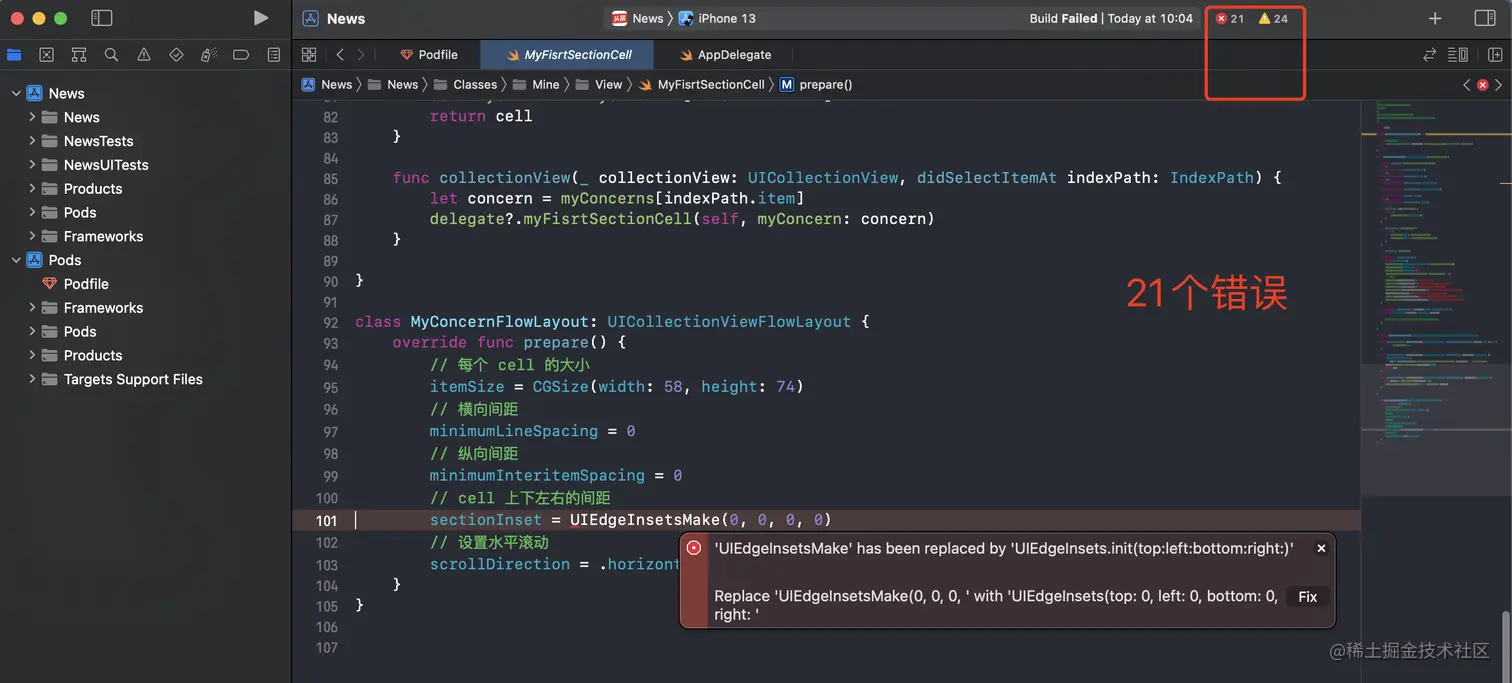Switch to the Podfile tab
The height and width of the screenshot is (683, 1512).
[429, 55]
